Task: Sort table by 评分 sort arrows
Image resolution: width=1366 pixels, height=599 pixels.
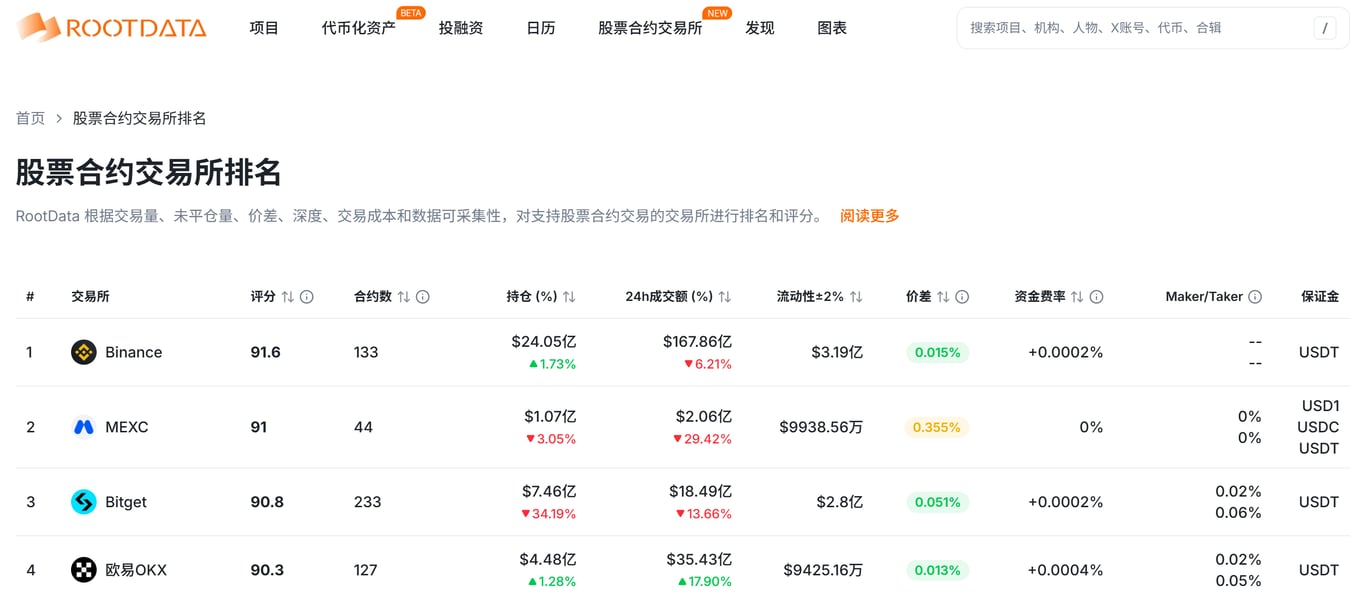Action: click(x=288, y=297)
